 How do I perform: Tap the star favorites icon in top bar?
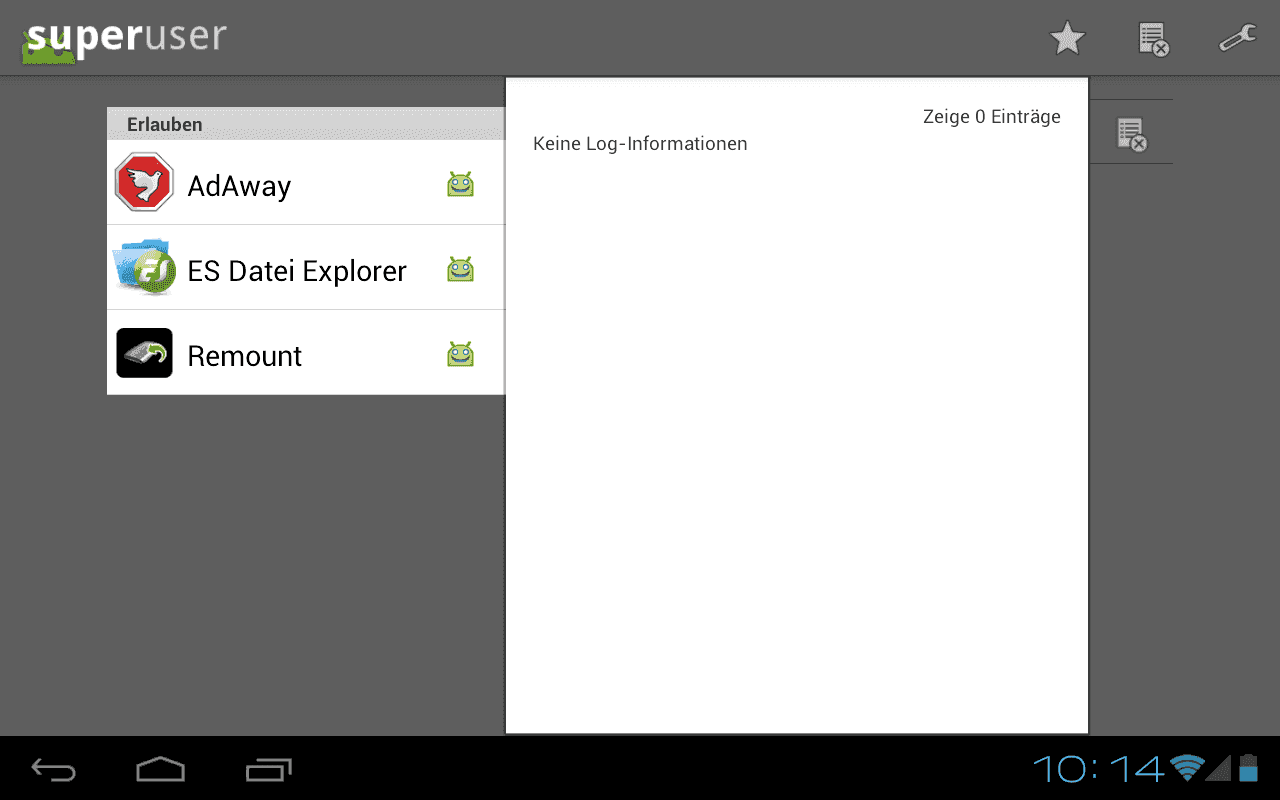1067,39
